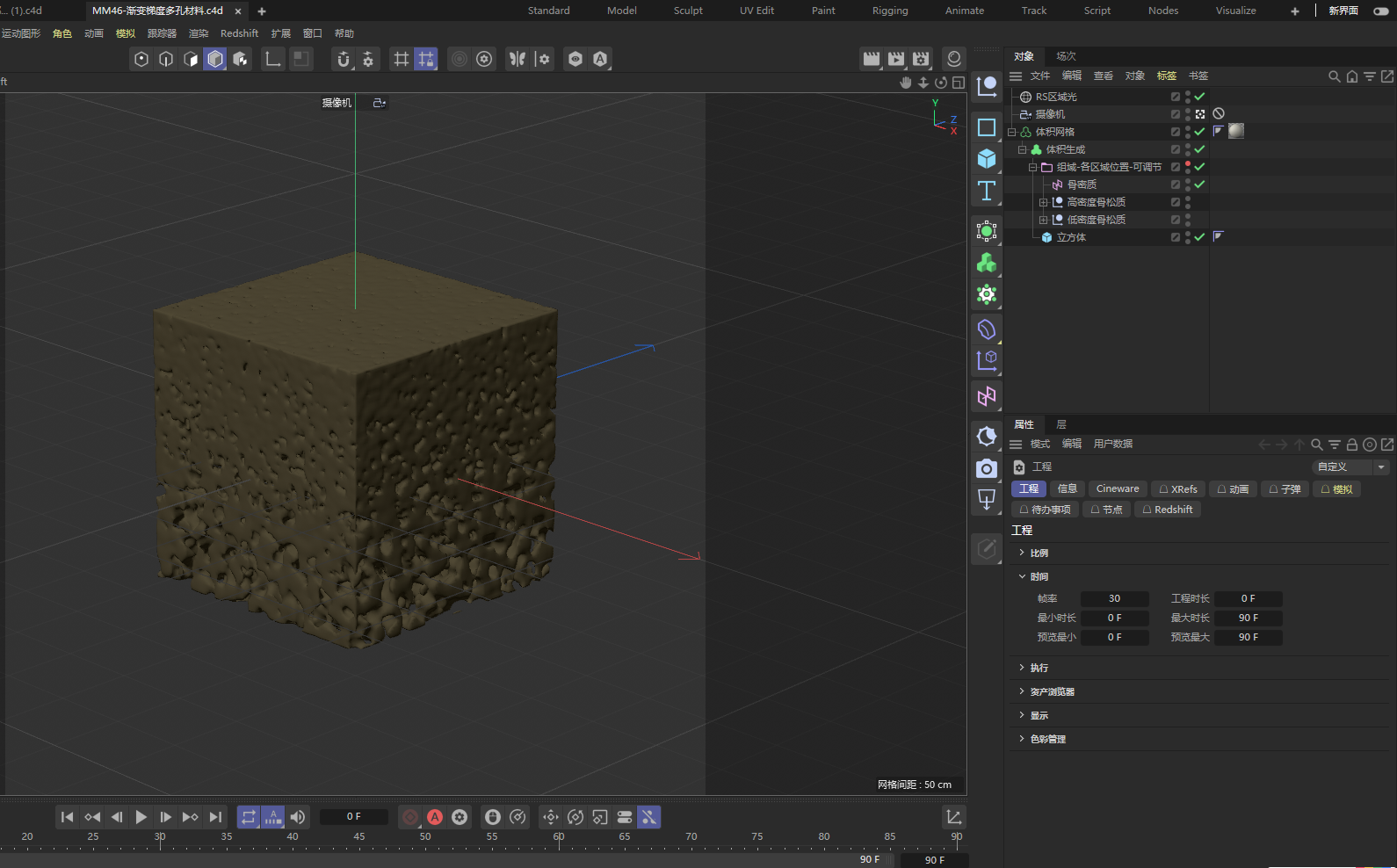Switch to the UV Edit layout tab
Viewport: 1397px width, 868px height.
tap(756, 11)
